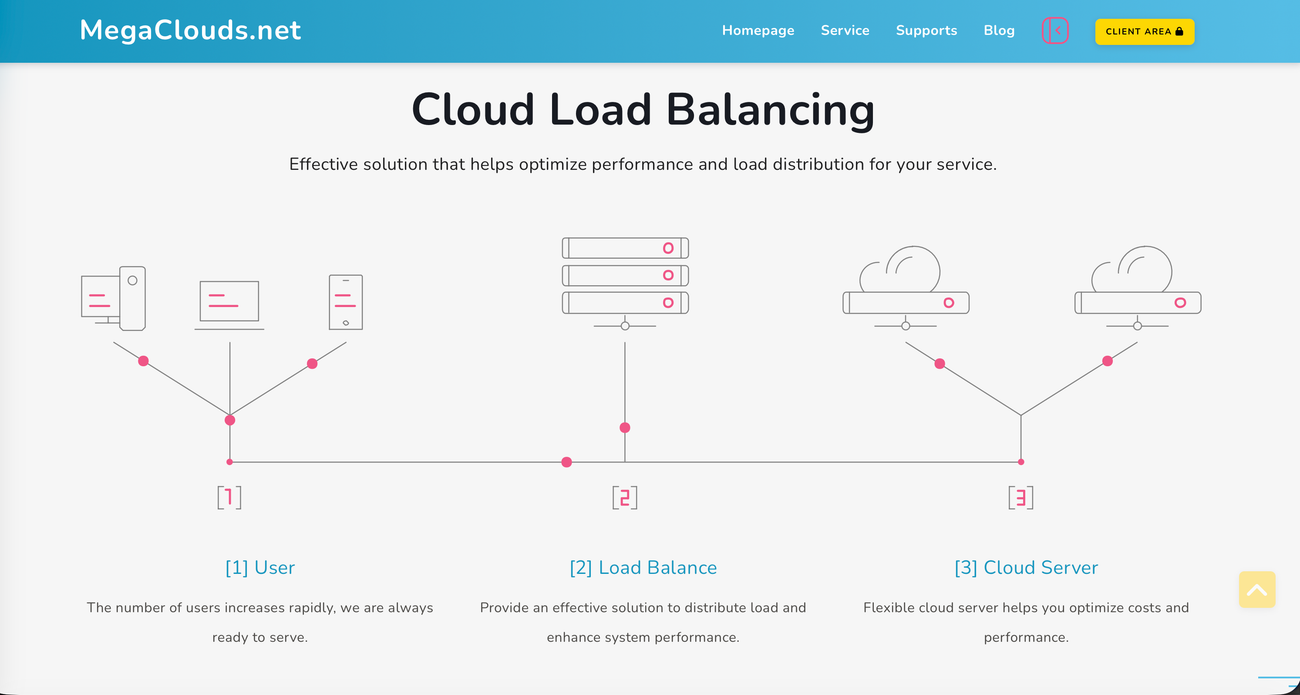Open the Homepage menu item
Viewport: 1300px width, 695px height.
point(758,31)
